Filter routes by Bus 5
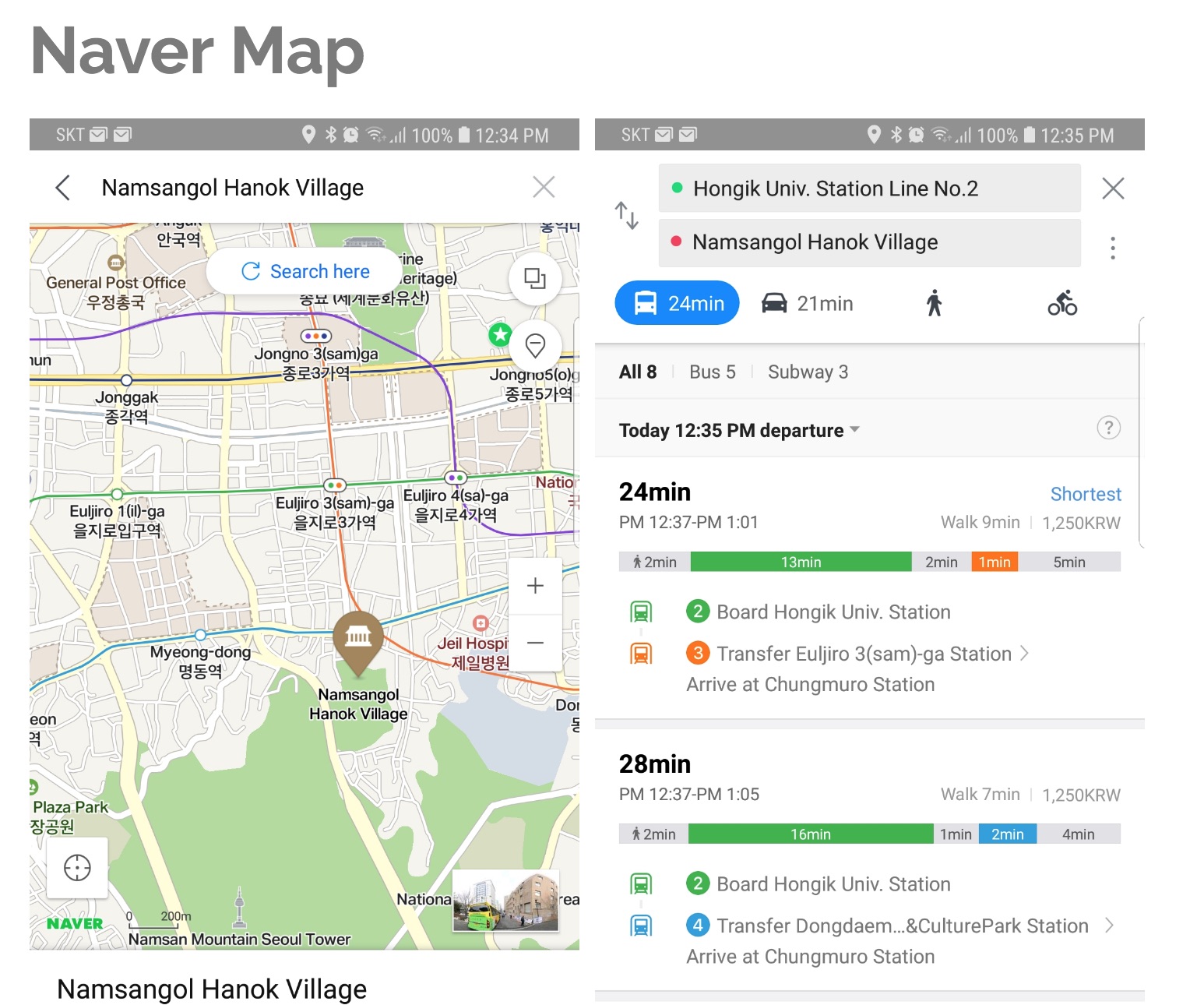The height and width of the screenshot is (1005, 1204). point(713,372)
